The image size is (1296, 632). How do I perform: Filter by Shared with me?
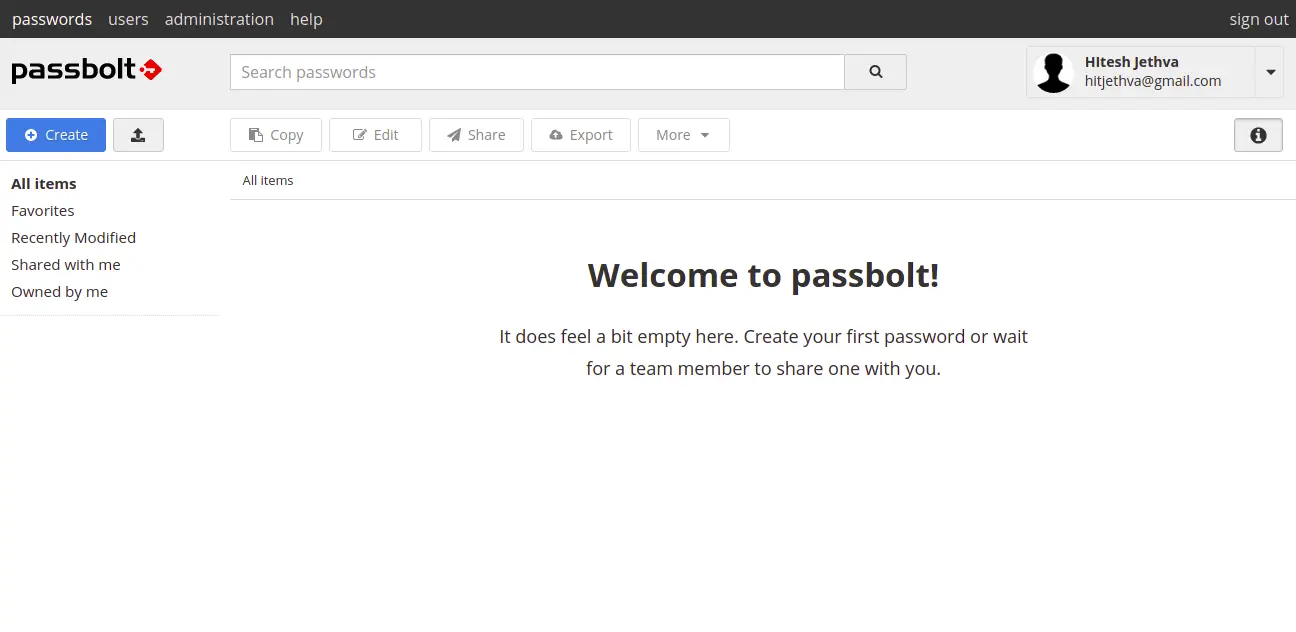(x=66, y=265)
